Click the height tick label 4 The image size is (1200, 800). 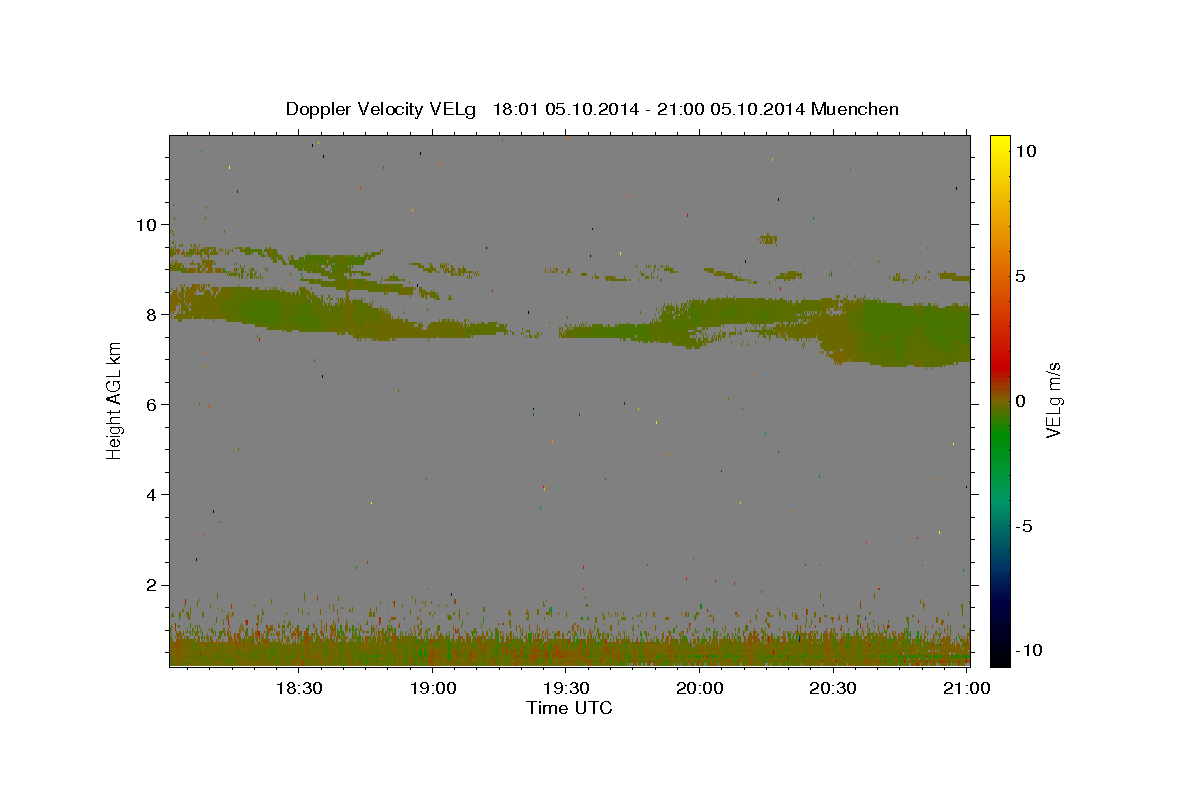point(151,495)
